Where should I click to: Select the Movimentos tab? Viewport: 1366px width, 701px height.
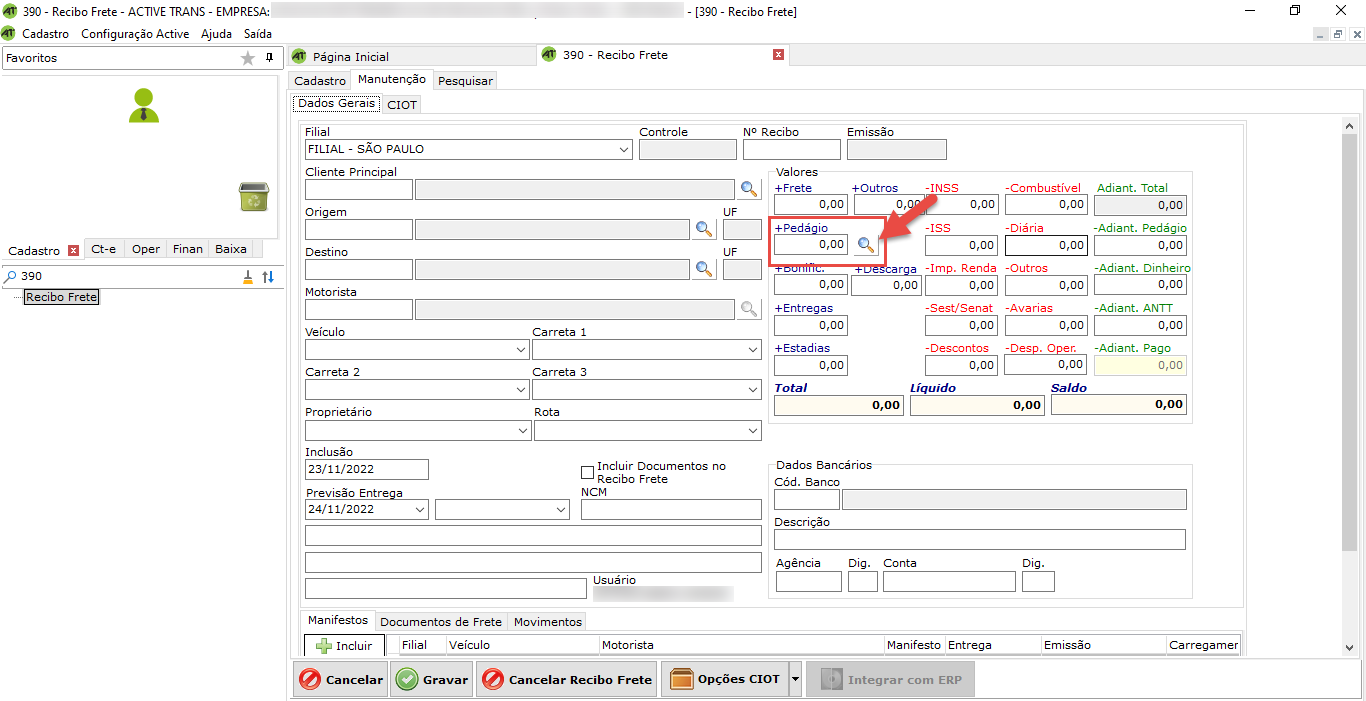pyautogui.click(x=547, y=622)
